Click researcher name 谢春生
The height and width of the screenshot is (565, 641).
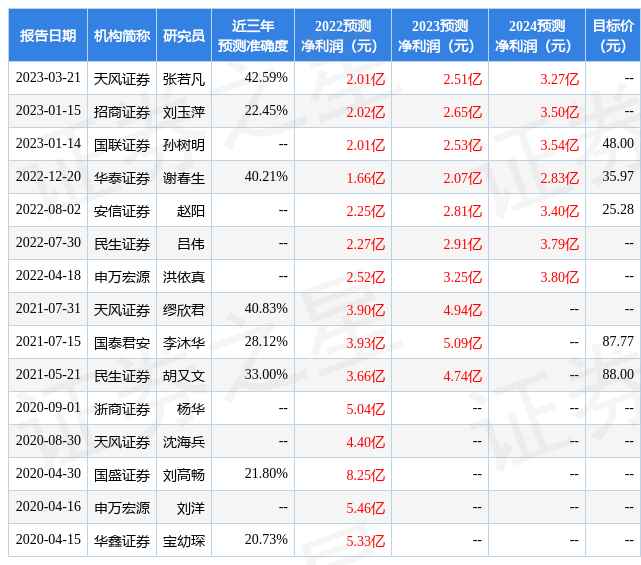pos(184,177)
